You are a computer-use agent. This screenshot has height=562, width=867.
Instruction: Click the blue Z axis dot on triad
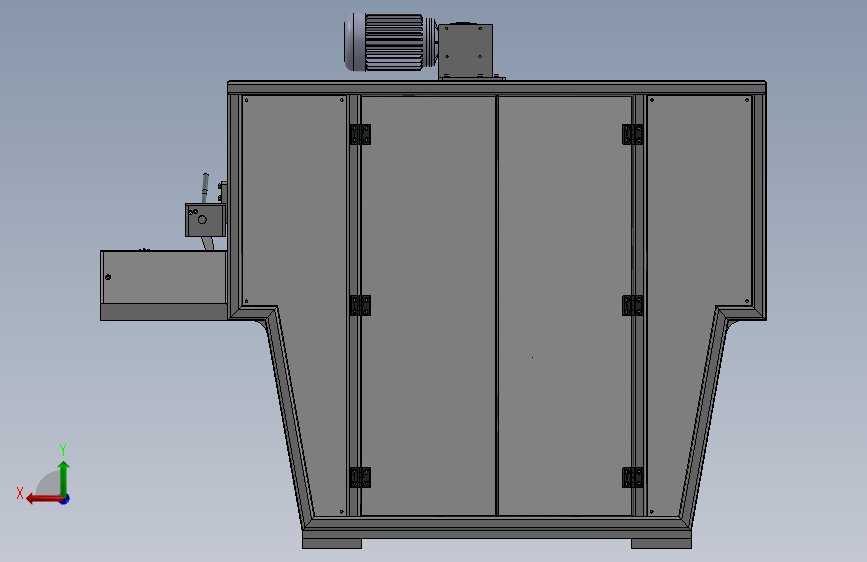click(65, 499)
